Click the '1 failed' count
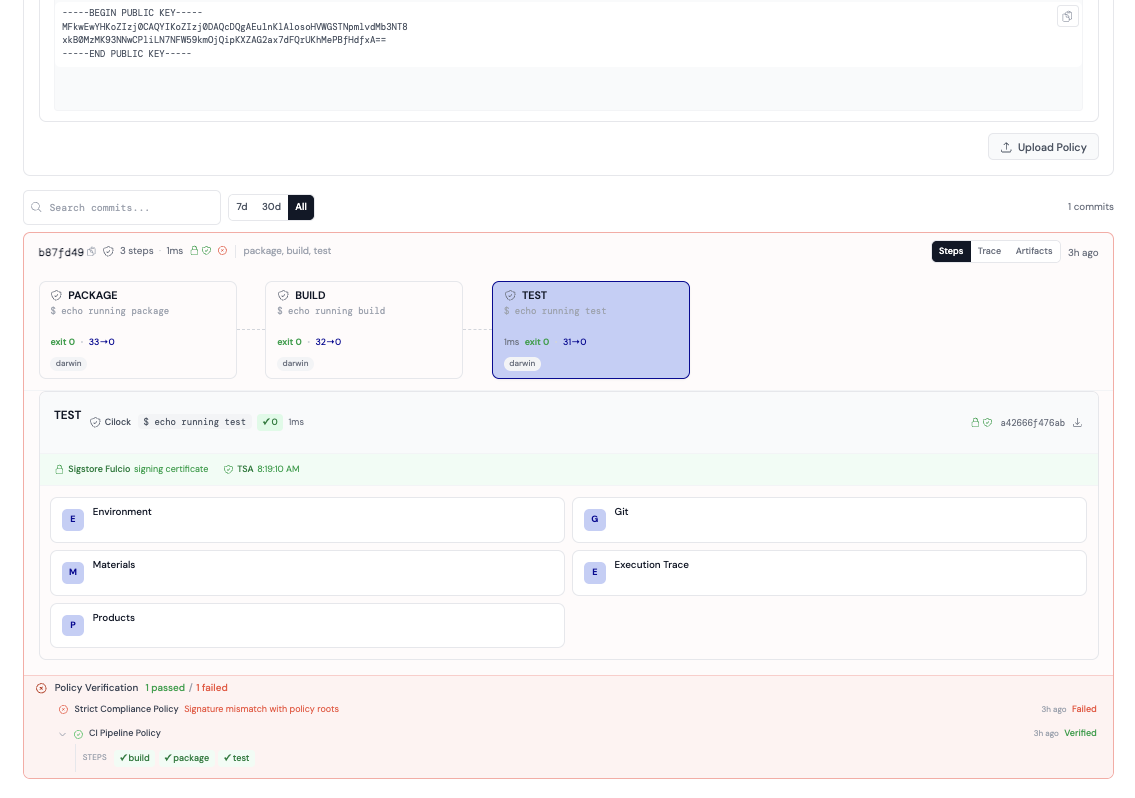The width and height of the screenshot is (1135, 798). coord(211,688)
